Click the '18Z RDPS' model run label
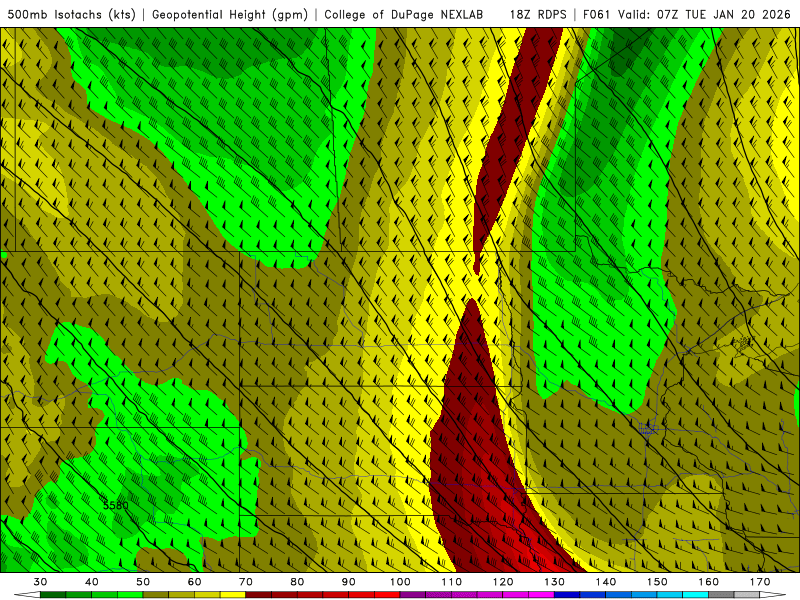The image size is (800, 600). (x=538, y=14)
